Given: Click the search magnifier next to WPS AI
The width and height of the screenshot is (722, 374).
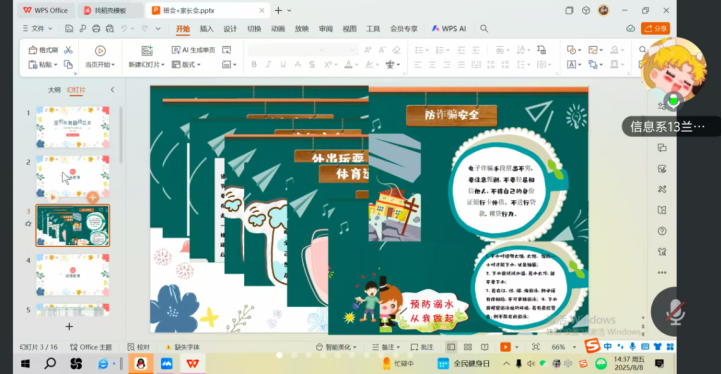Looking at the screenshot, I should point(484,29).
